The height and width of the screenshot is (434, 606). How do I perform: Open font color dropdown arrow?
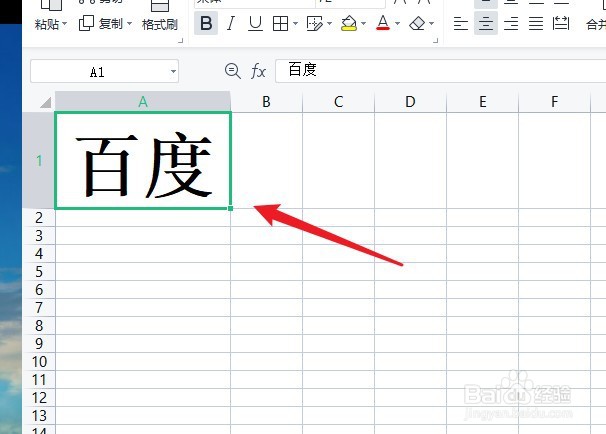click(397, 24)
